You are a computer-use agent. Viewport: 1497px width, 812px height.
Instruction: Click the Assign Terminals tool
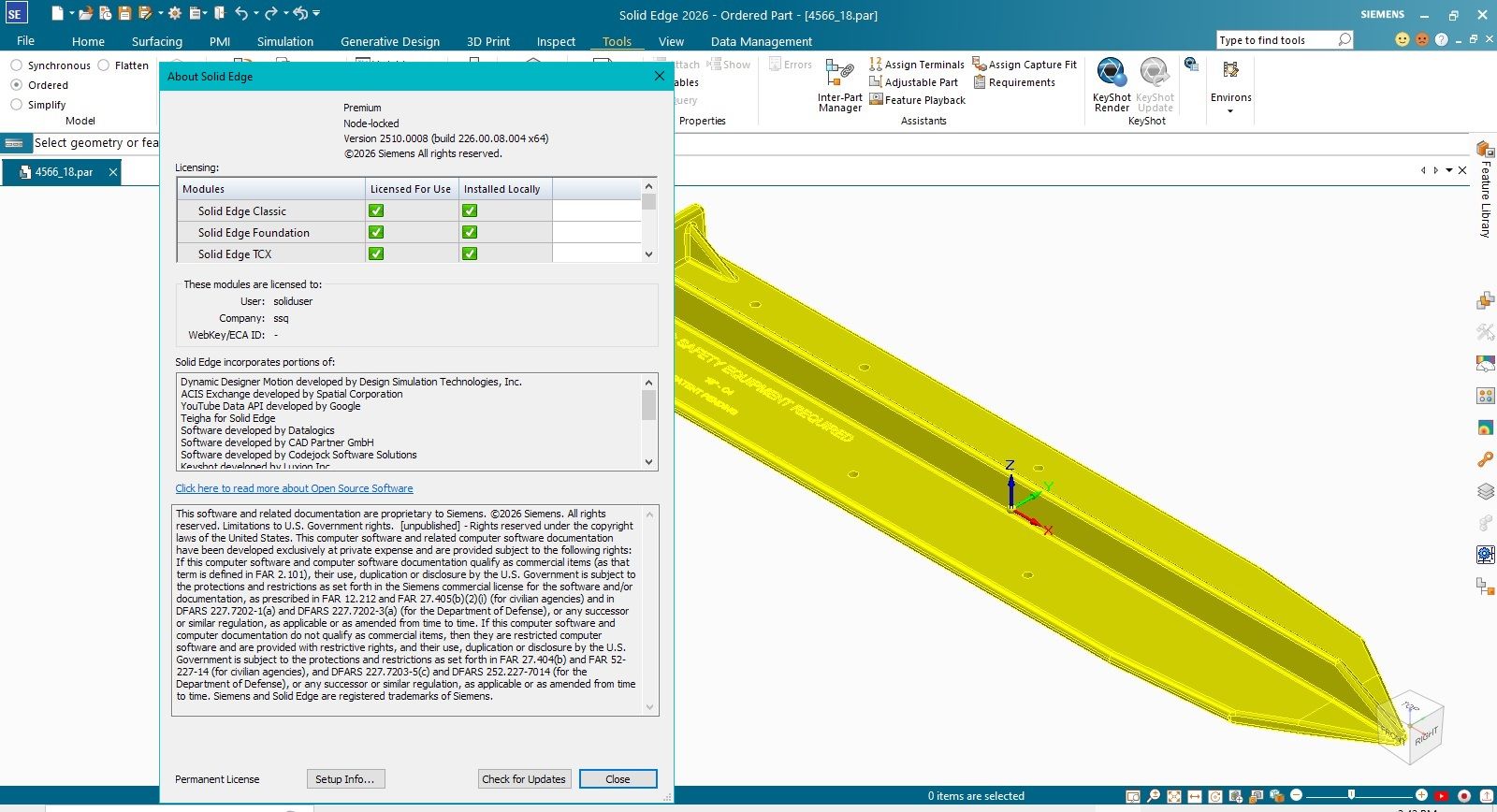click(x=917, y=65)
